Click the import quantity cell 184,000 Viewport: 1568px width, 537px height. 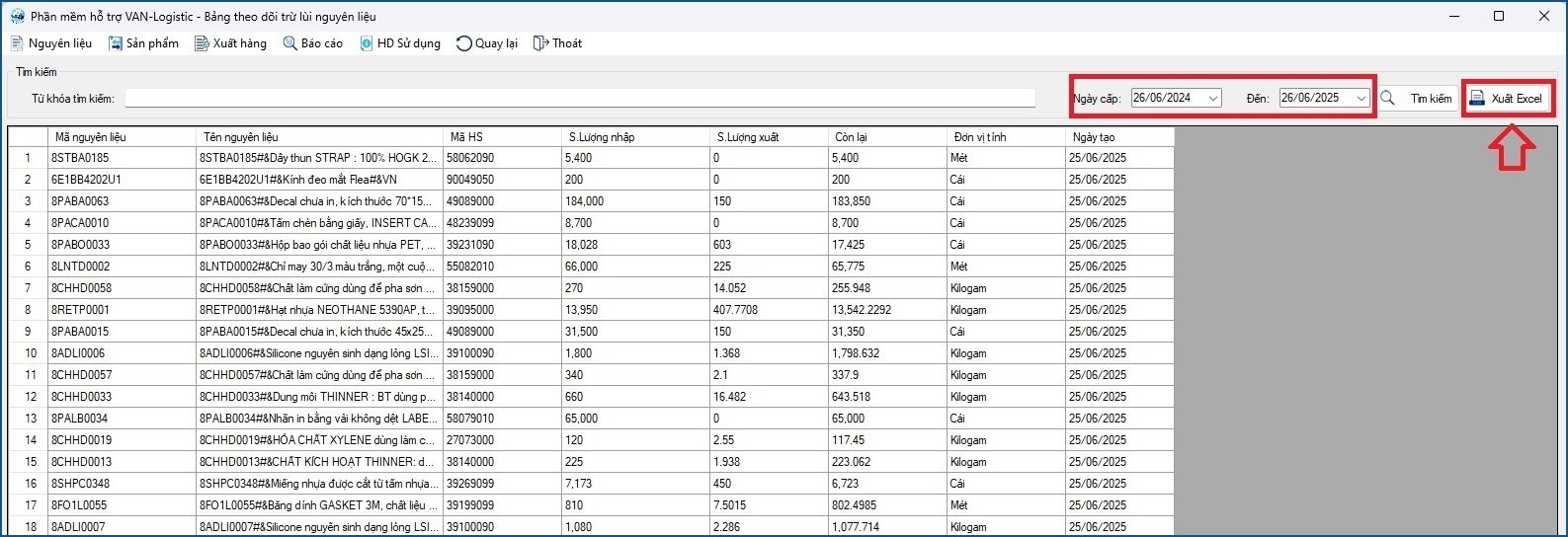(x=636, y=201)
